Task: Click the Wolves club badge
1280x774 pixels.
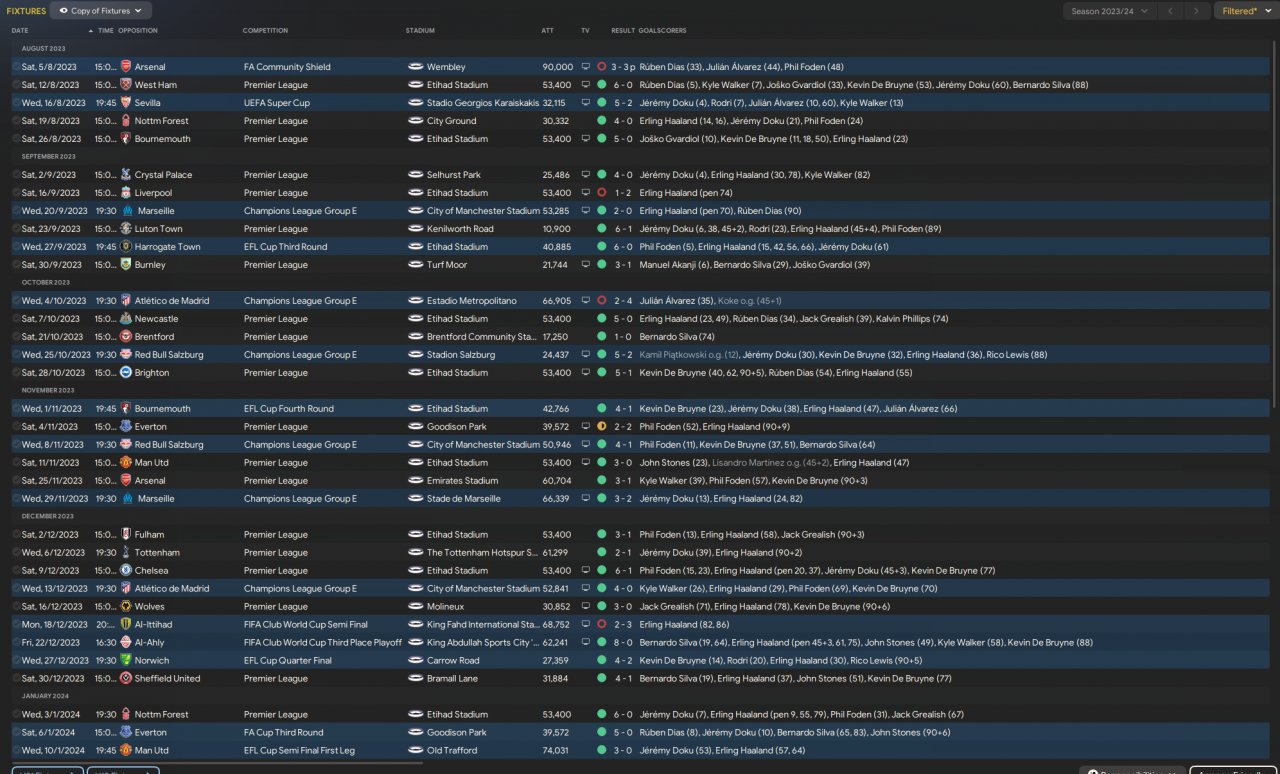Action: click(126, 607)
